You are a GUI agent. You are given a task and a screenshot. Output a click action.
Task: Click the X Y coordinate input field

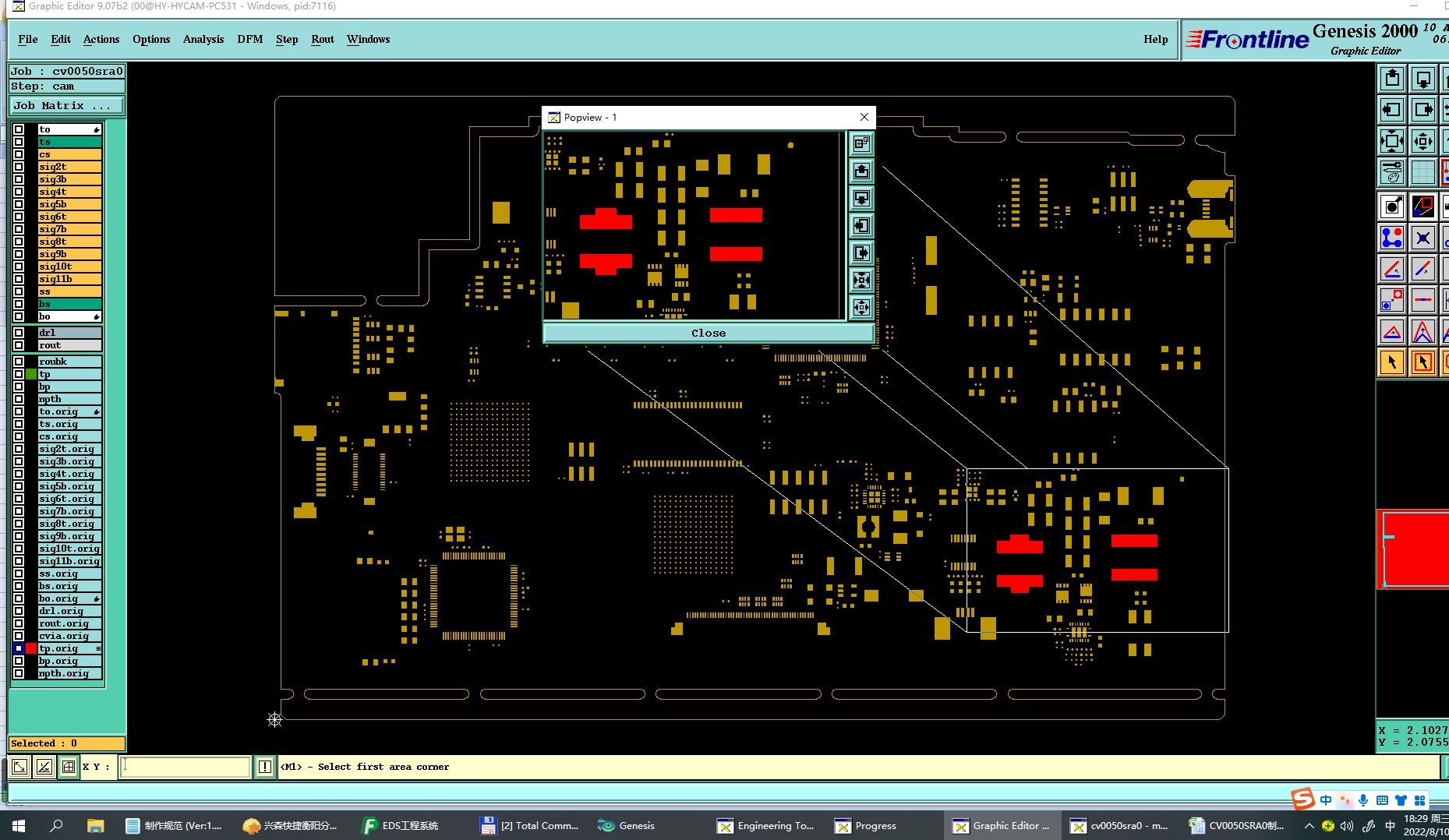187,767
